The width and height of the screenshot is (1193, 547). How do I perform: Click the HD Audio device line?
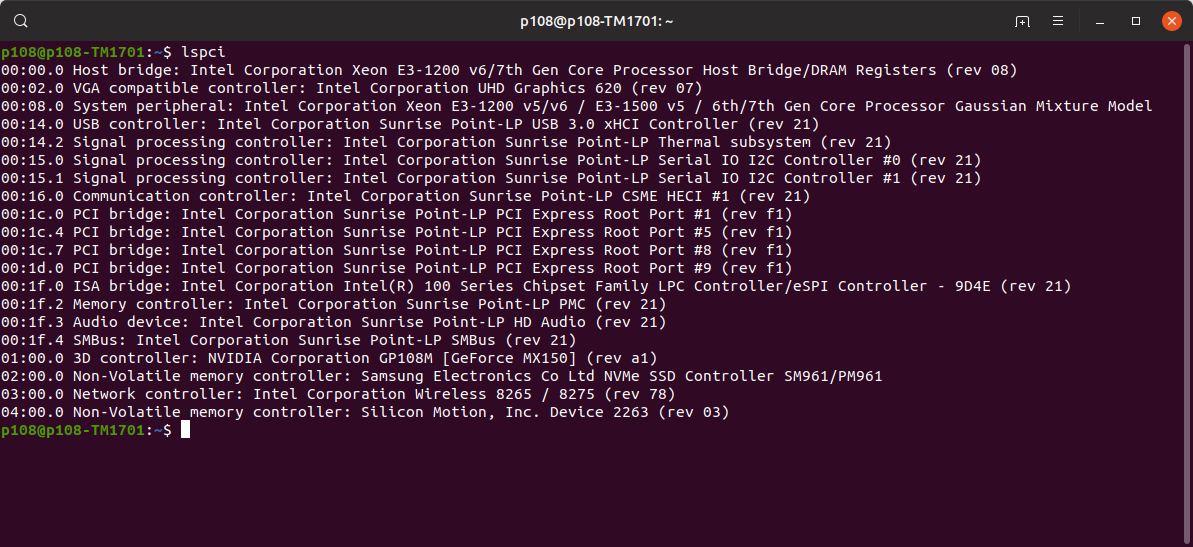coord(333,322)
